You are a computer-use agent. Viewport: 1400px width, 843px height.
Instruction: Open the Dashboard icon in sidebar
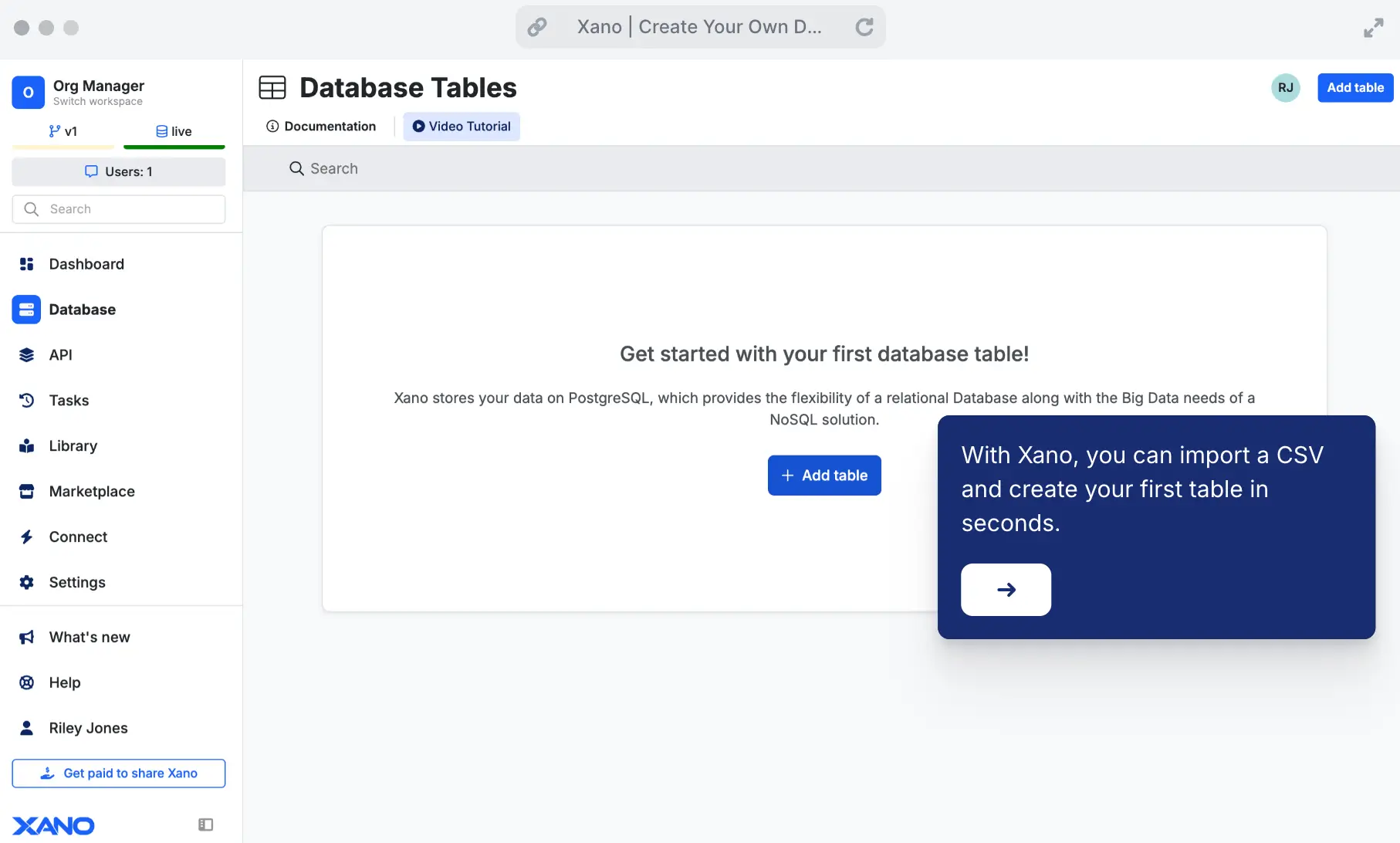coord(27,264)
